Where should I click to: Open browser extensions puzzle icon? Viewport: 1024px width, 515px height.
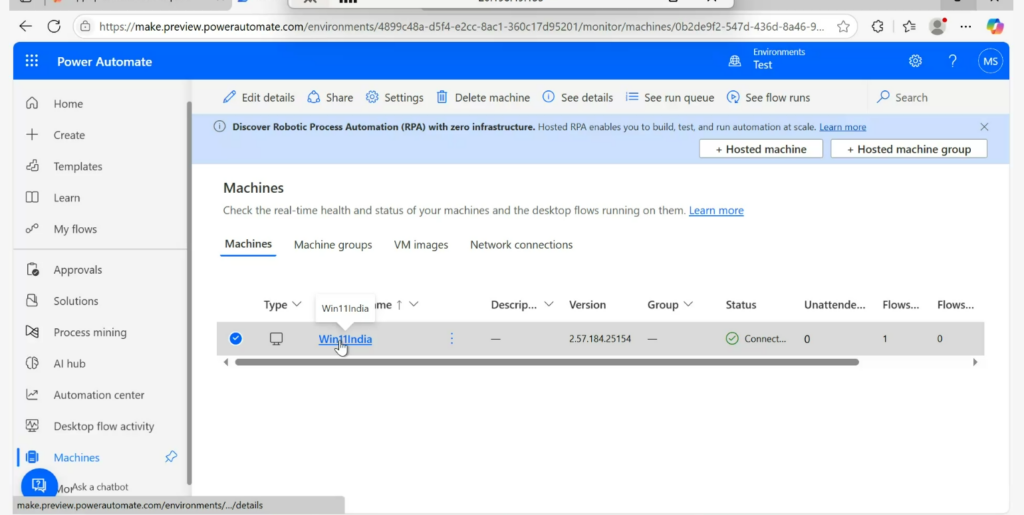(878, 27)
